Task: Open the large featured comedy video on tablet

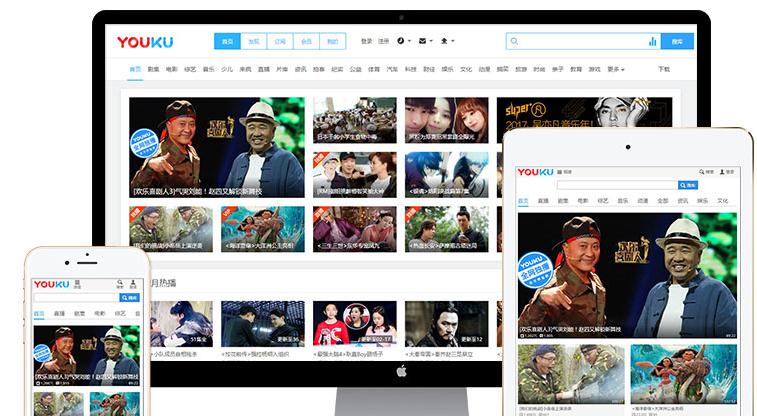Action: (627, 275)
